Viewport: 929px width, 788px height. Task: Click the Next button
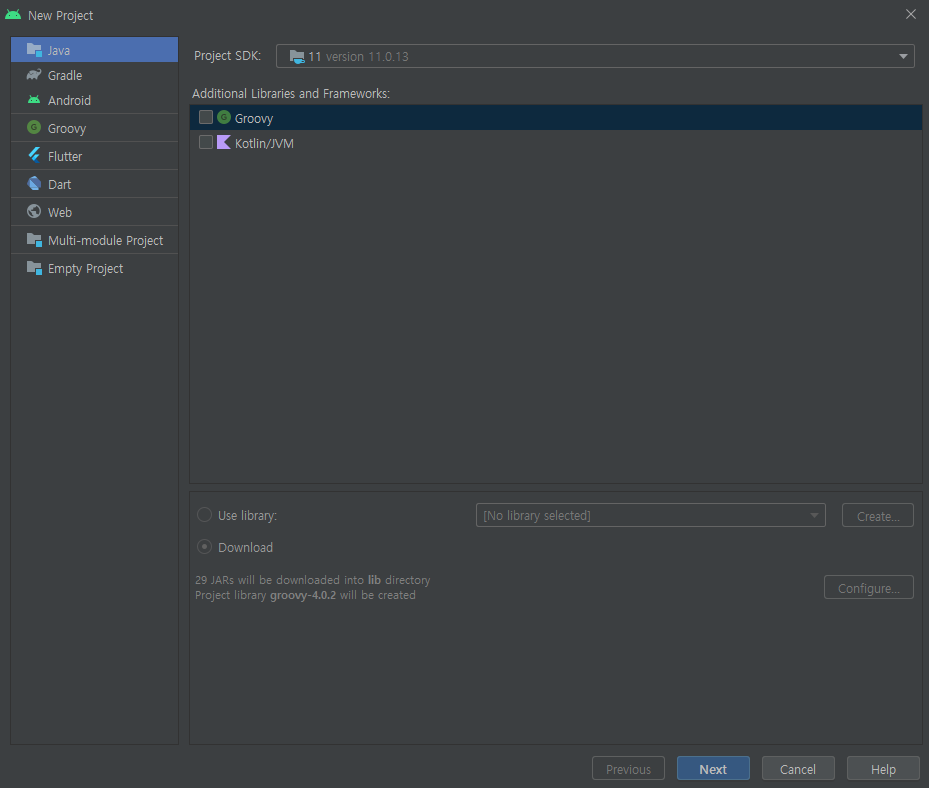coord(713,768)
